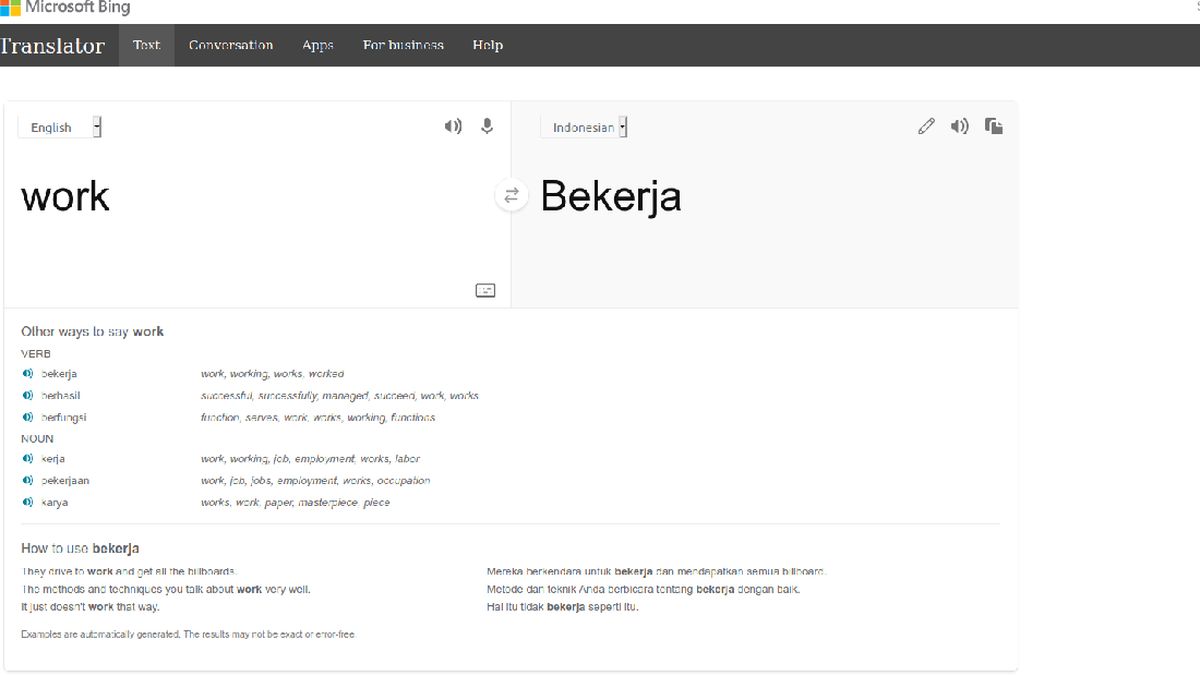Click the pencil suggest-edit icon
This screenshot has width=1200, height=676.
click(x=926, y=126)
